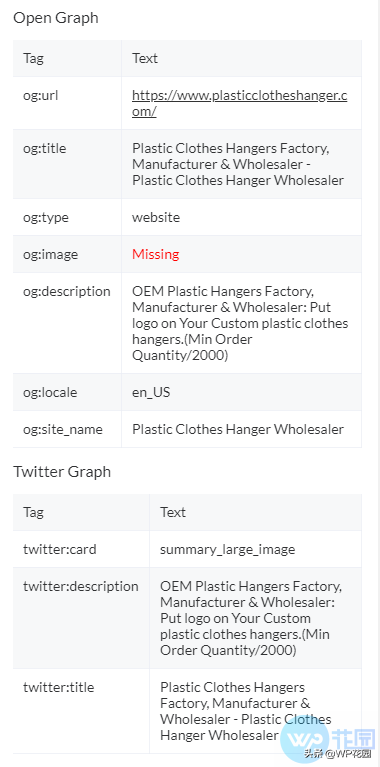Click the red Missing og:image value
The height and width of the screenshot is (767, 380).
click(x=156, y=254)
